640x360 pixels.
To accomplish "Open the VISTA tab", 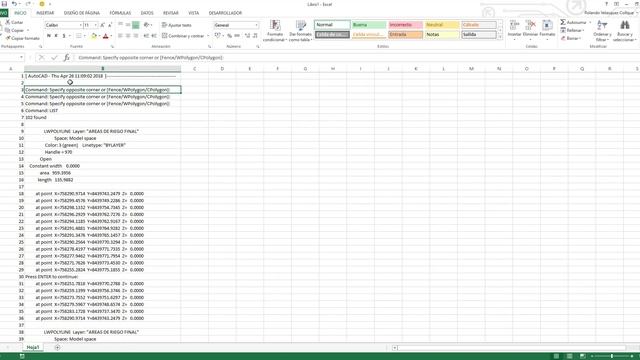I will click(x=193, y=13).
